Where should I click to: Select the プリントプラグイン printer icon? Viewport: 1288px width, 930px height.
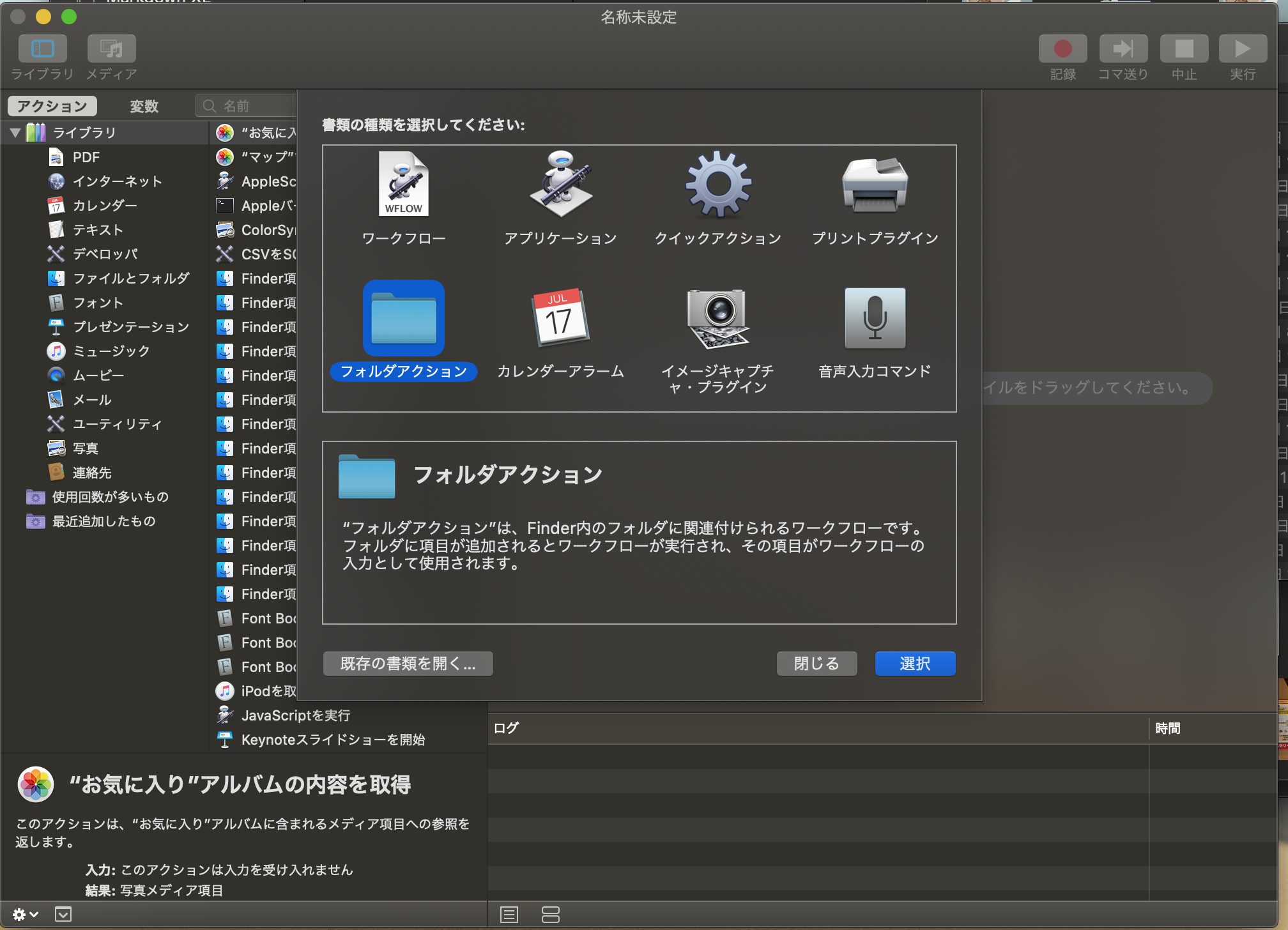tap(875, 184)
